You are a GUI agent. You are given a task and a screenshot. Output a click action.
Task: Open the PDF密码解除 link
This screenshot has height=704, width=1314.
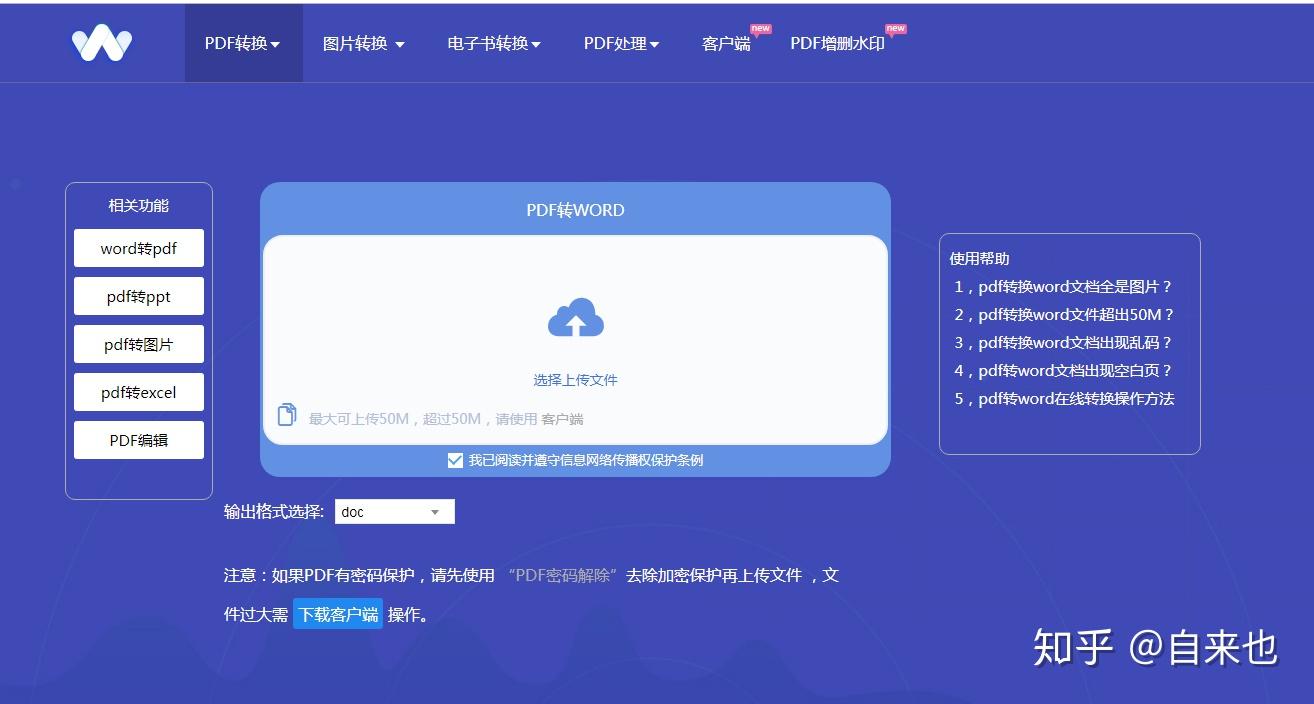[564, 575]
